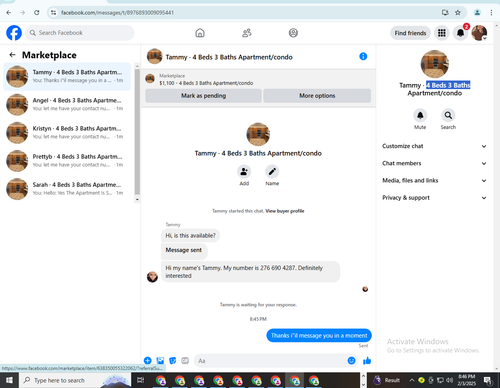Click the browser back arrow
Viewport: 500px width, 388px height.
(9, 13)
